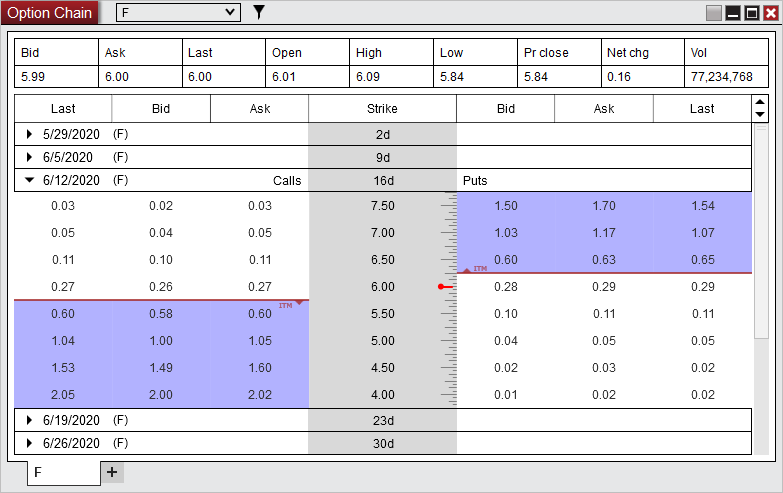
Task: Expand the 6/19/2020 expiration row
Action: click(30, 420)
